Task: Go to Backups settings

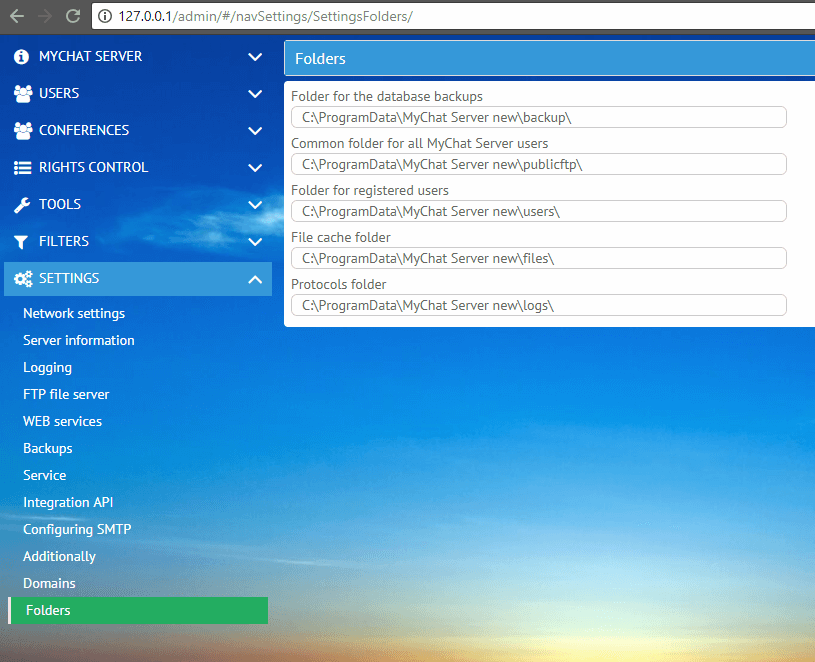Action: (48, 448)
